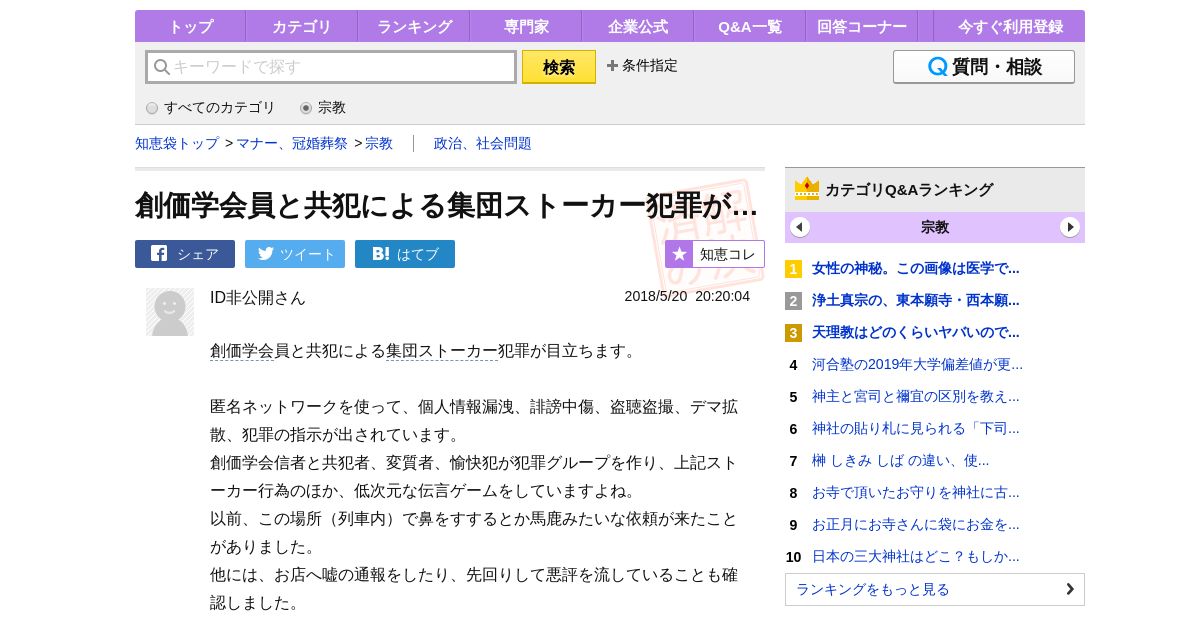
Task: Click the next category arrow in ranking
Action: pyautogui.click(x=1070, y=227)
